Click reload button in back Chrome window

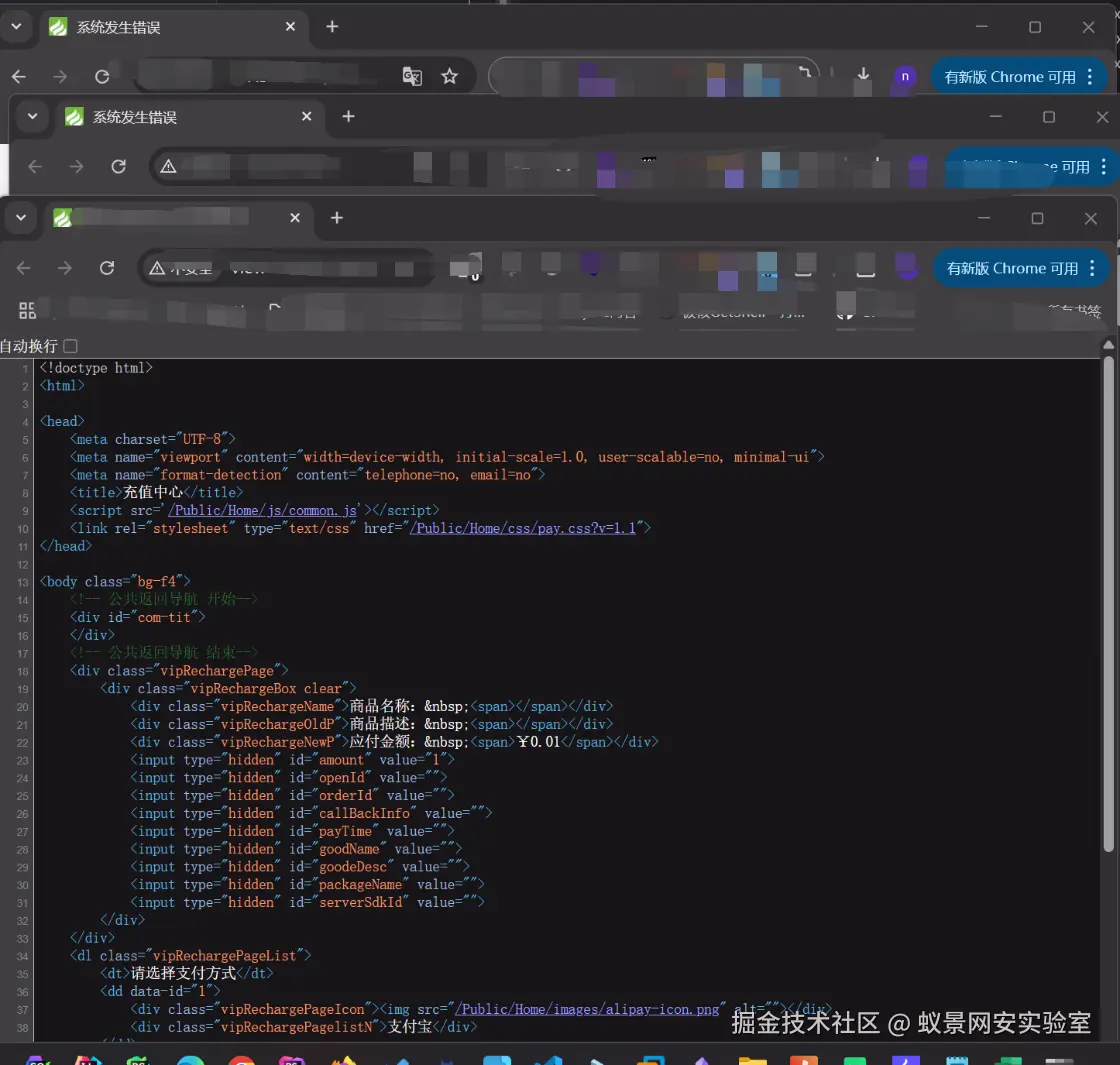click(102, 76)
